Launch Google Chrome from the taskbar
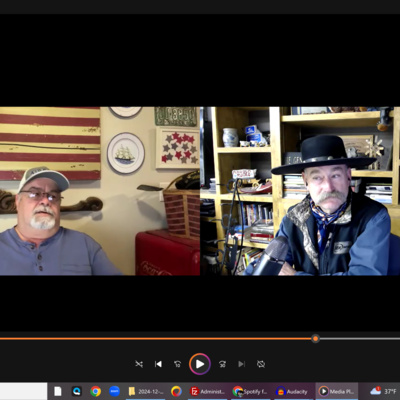 tap(96, 391)
